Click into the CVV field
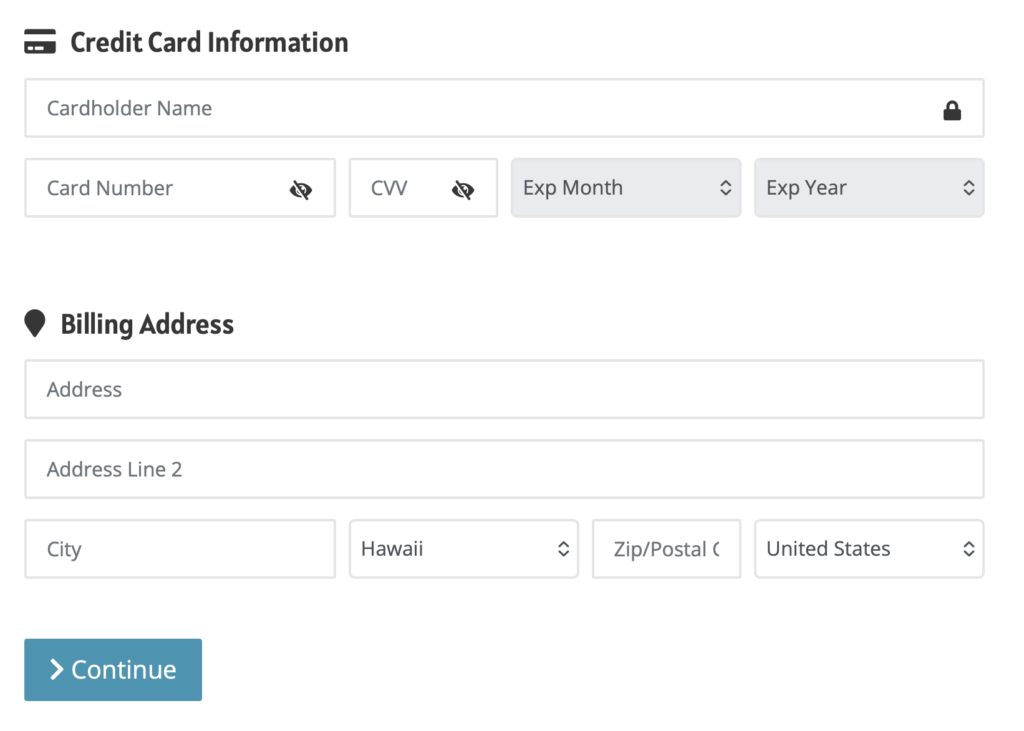Viewport: 1024px width, 731px height. 423,188
